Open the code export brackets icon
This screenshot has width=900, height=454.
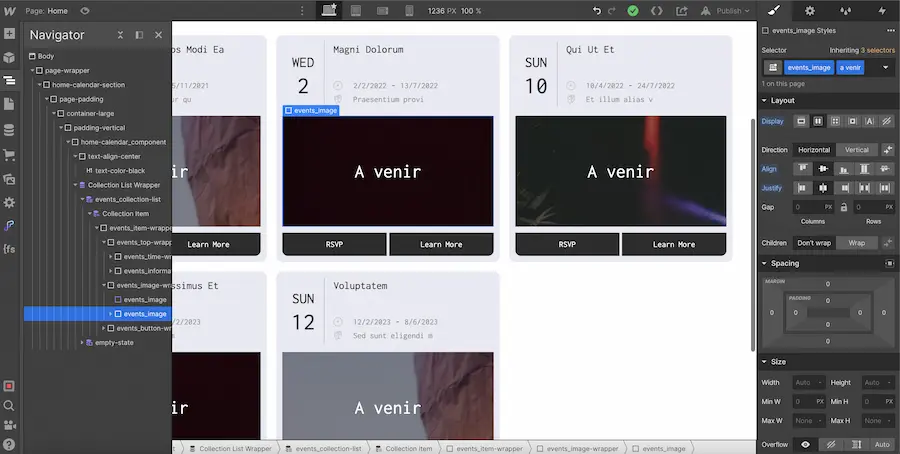[x=657, y=11]
